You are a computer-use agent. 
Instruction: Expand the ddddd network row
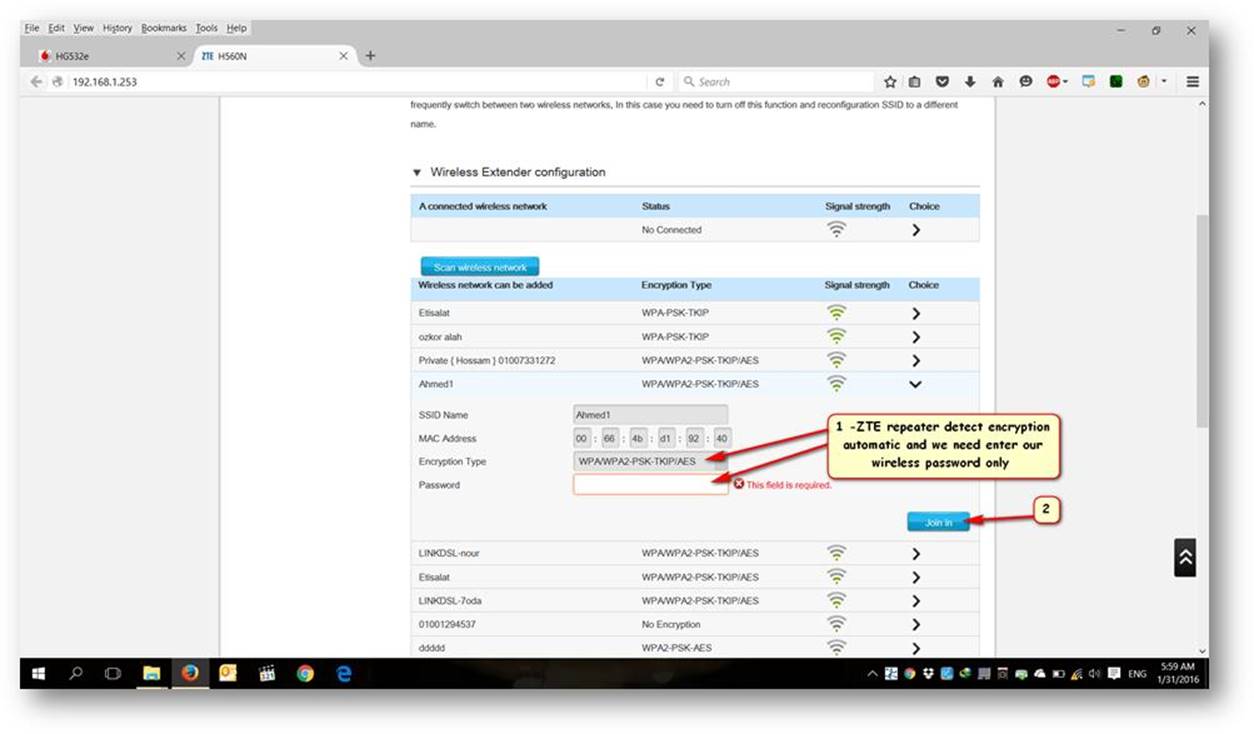915,648
